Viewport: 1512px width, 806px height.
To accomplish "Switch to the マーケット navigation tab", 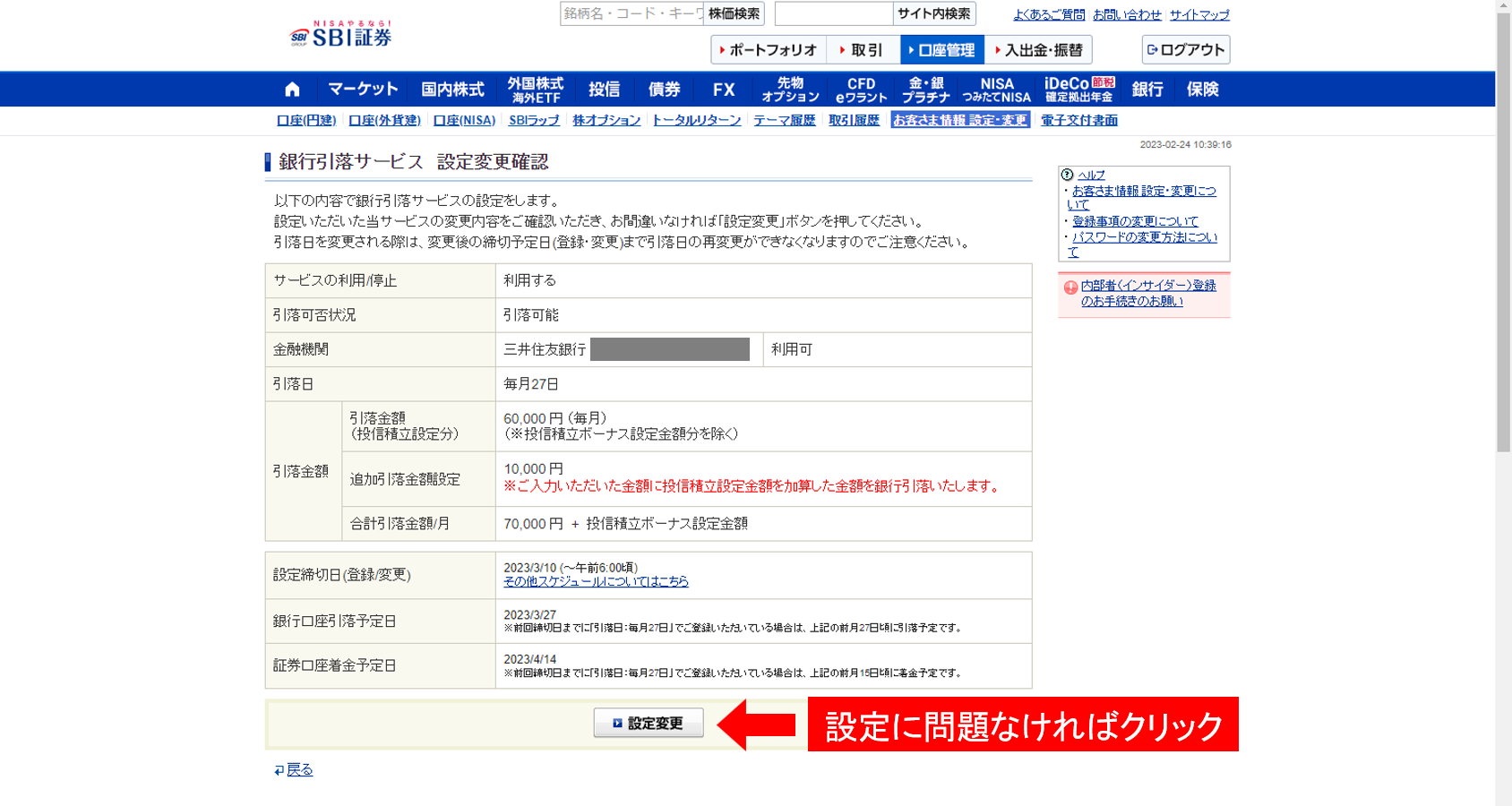I will 363,89.
